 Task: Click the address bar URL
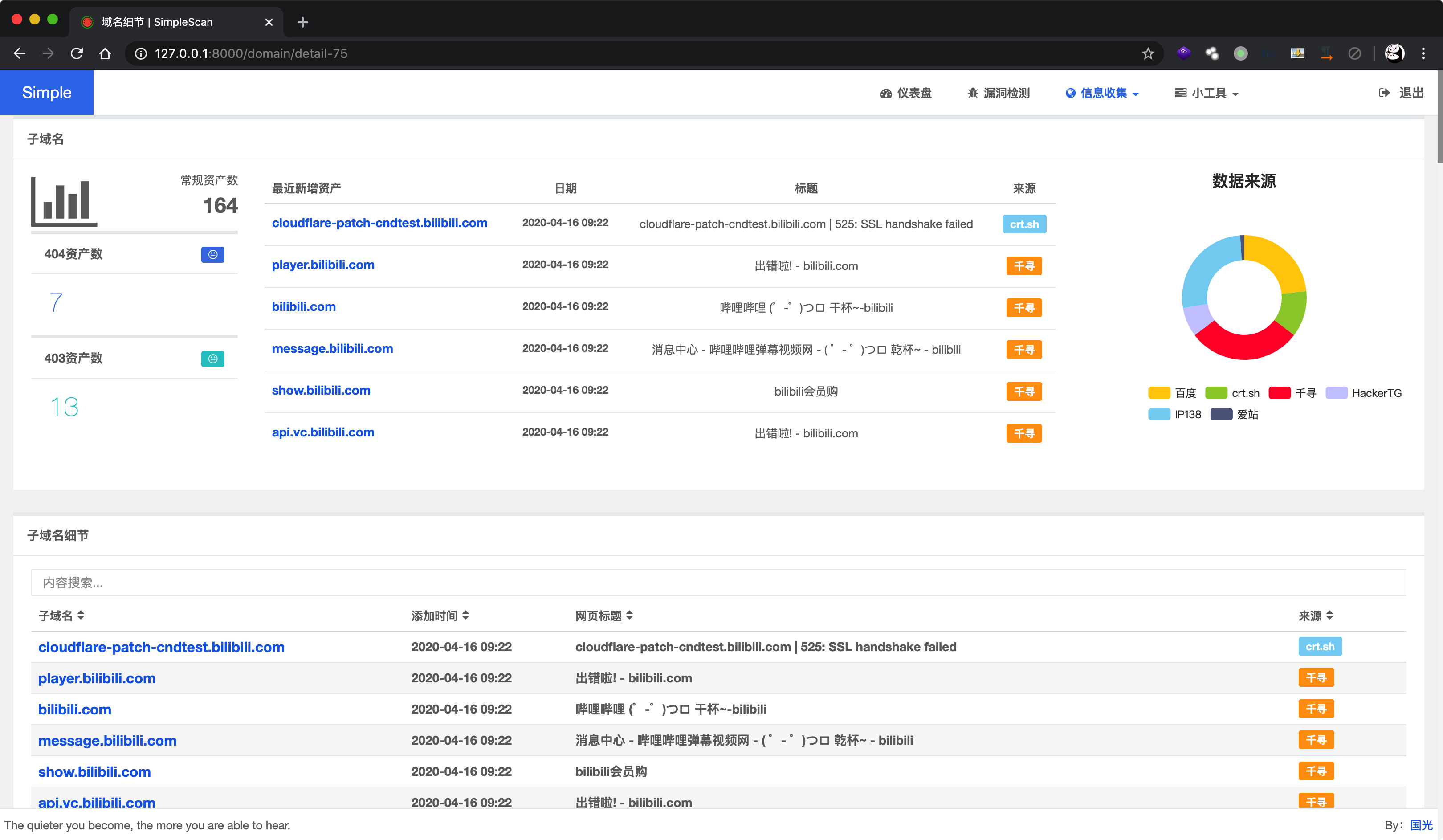(x=251, y=53)
